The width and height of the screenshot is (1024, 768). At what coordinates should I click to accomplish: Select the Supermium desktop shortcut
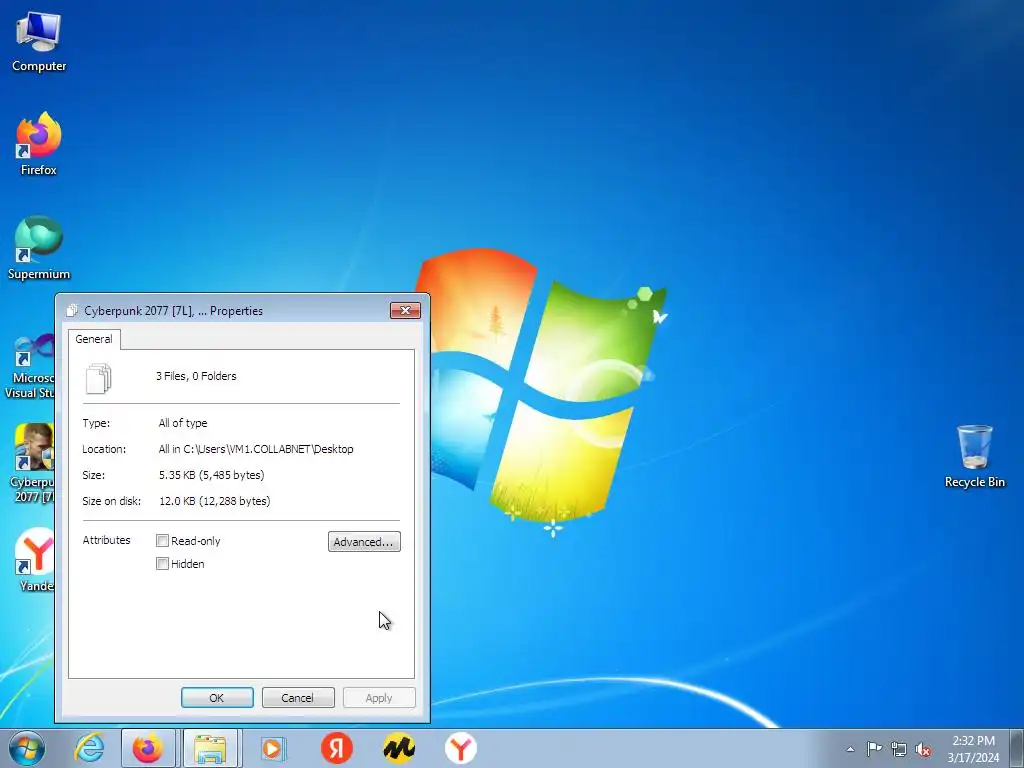[x=39, y=248]
